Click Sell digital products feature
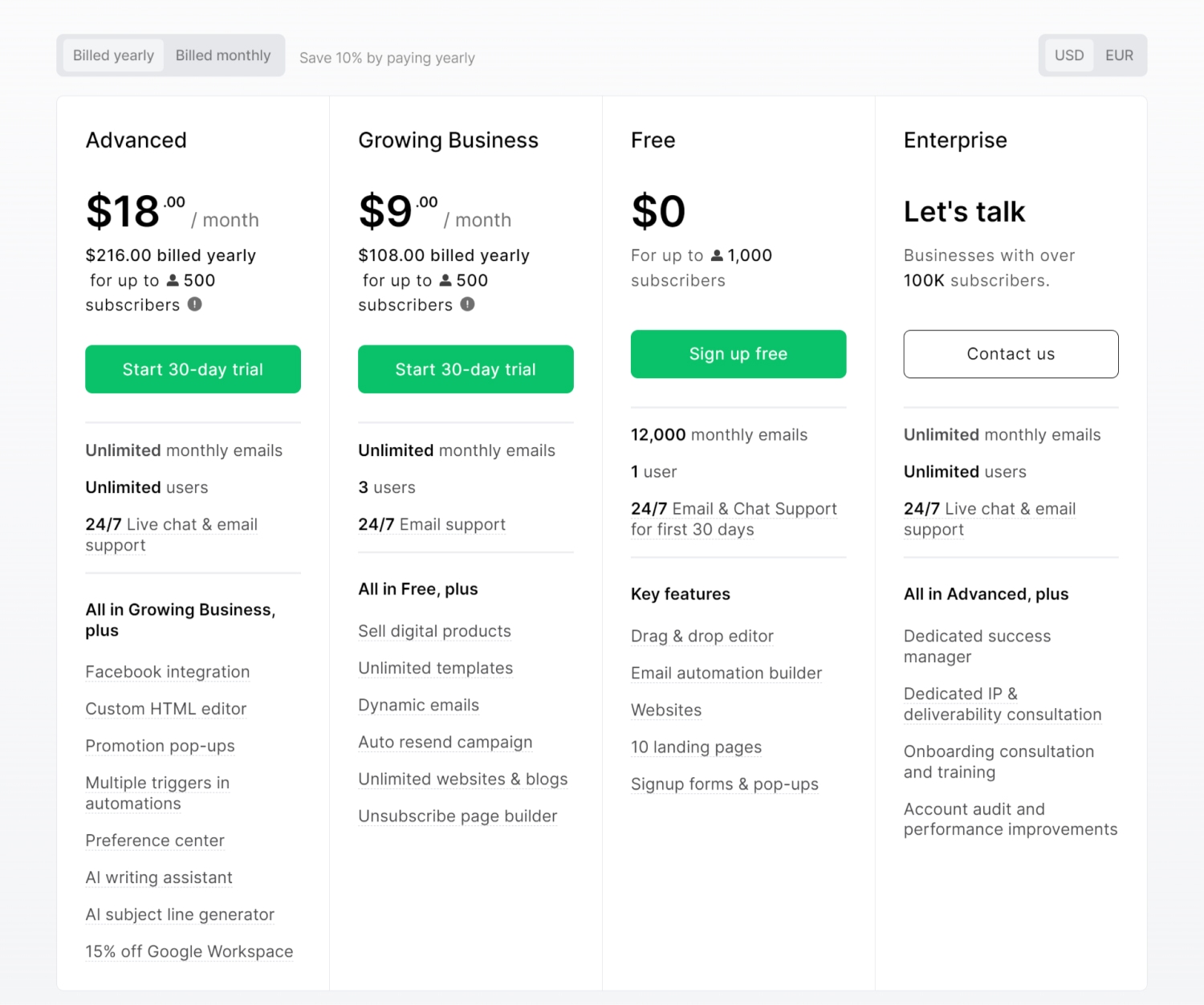The image size is (1204, 1005). tap(434, 631)
